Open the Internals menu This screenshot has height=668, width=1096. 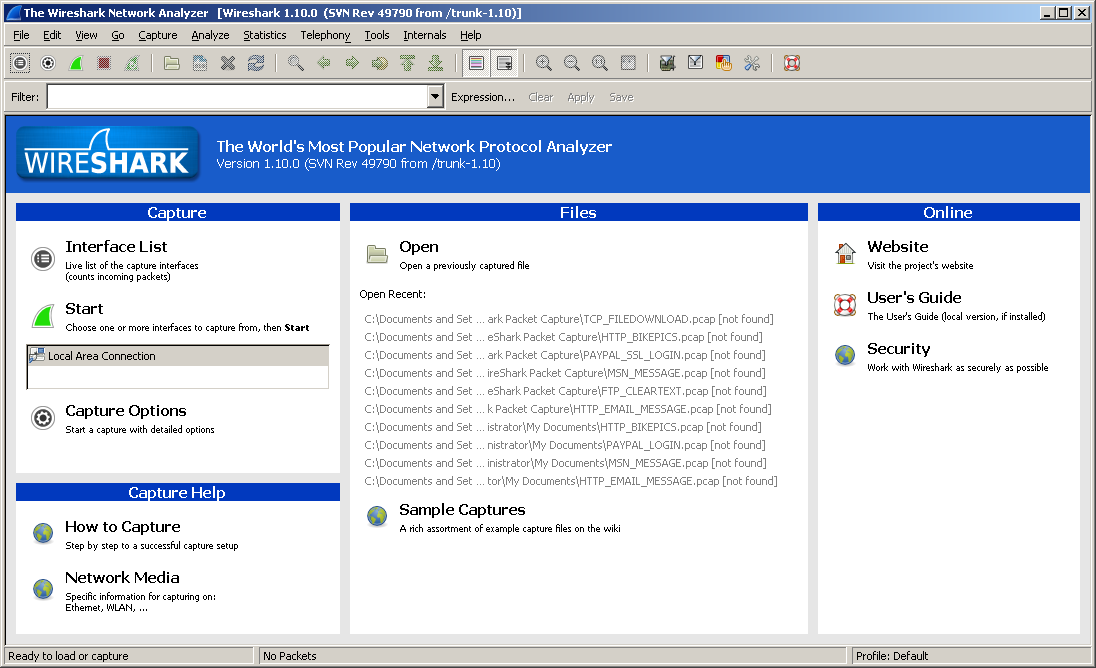[x=424, y=35]
